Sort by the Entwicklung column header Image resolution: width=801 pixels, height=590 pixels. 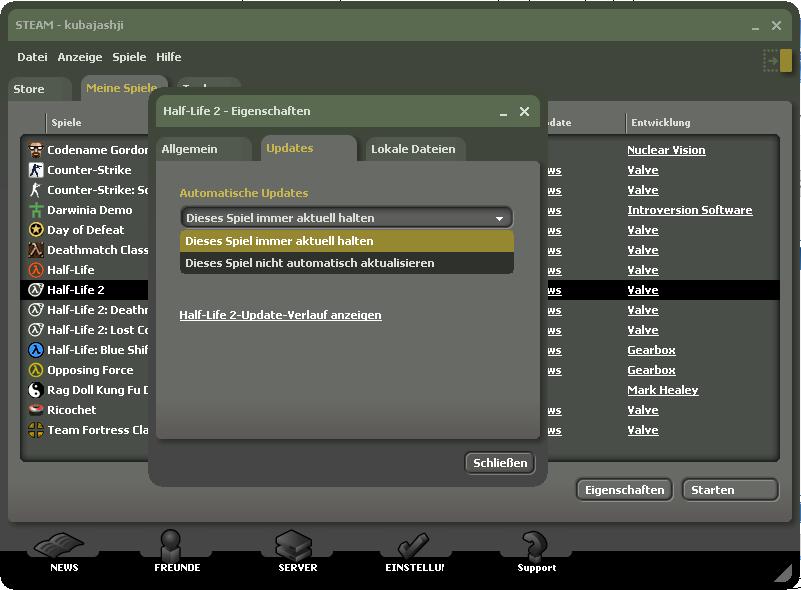(x=661, y=123)
